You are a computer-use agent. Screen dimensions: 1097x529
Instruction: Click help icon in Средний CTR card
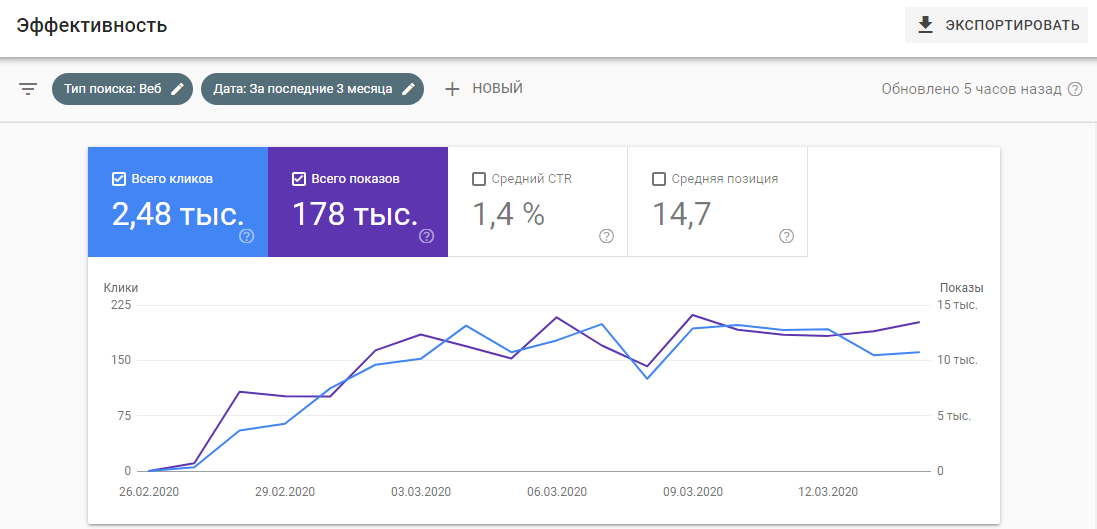[606, 236]
